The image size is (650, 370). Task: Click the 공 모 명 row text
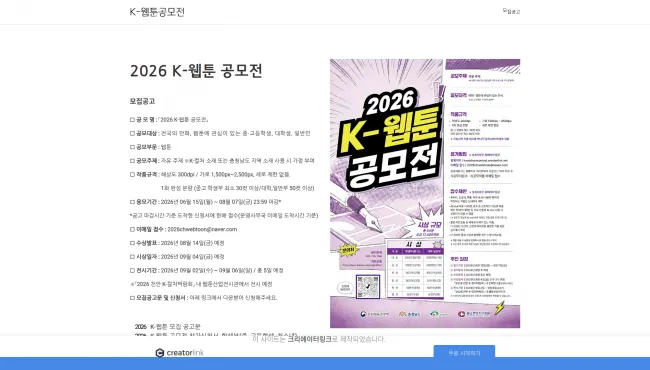[169, 120]
